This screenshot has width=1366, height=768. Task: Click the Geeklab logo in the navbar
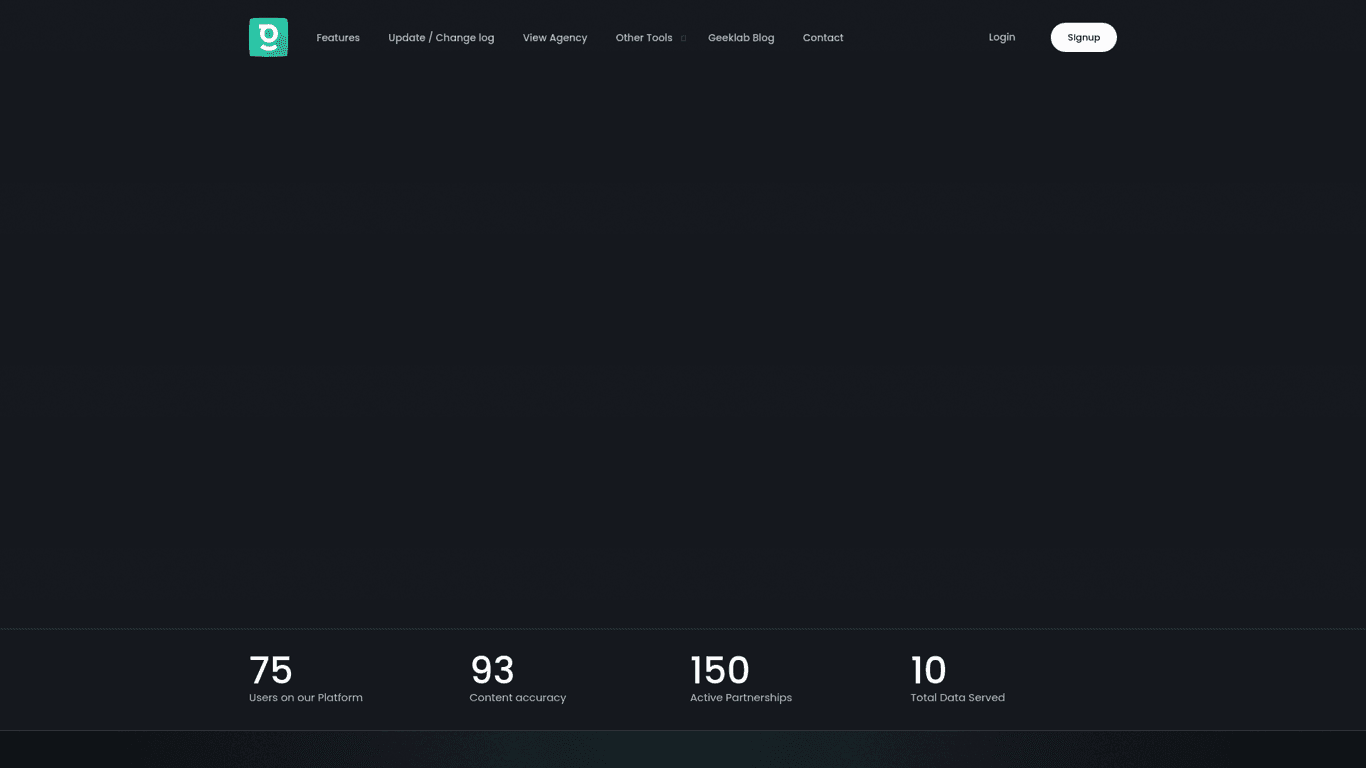point(268,37)
